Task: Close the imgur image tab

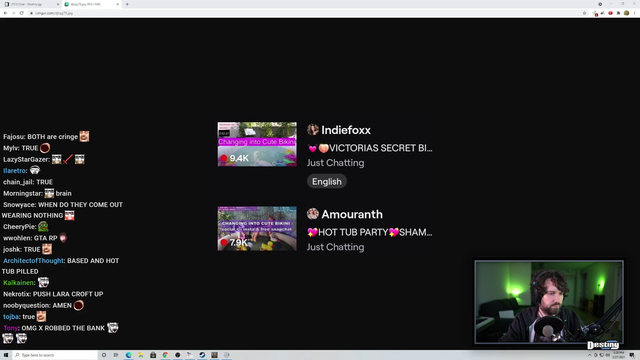Action: [118, 4]
